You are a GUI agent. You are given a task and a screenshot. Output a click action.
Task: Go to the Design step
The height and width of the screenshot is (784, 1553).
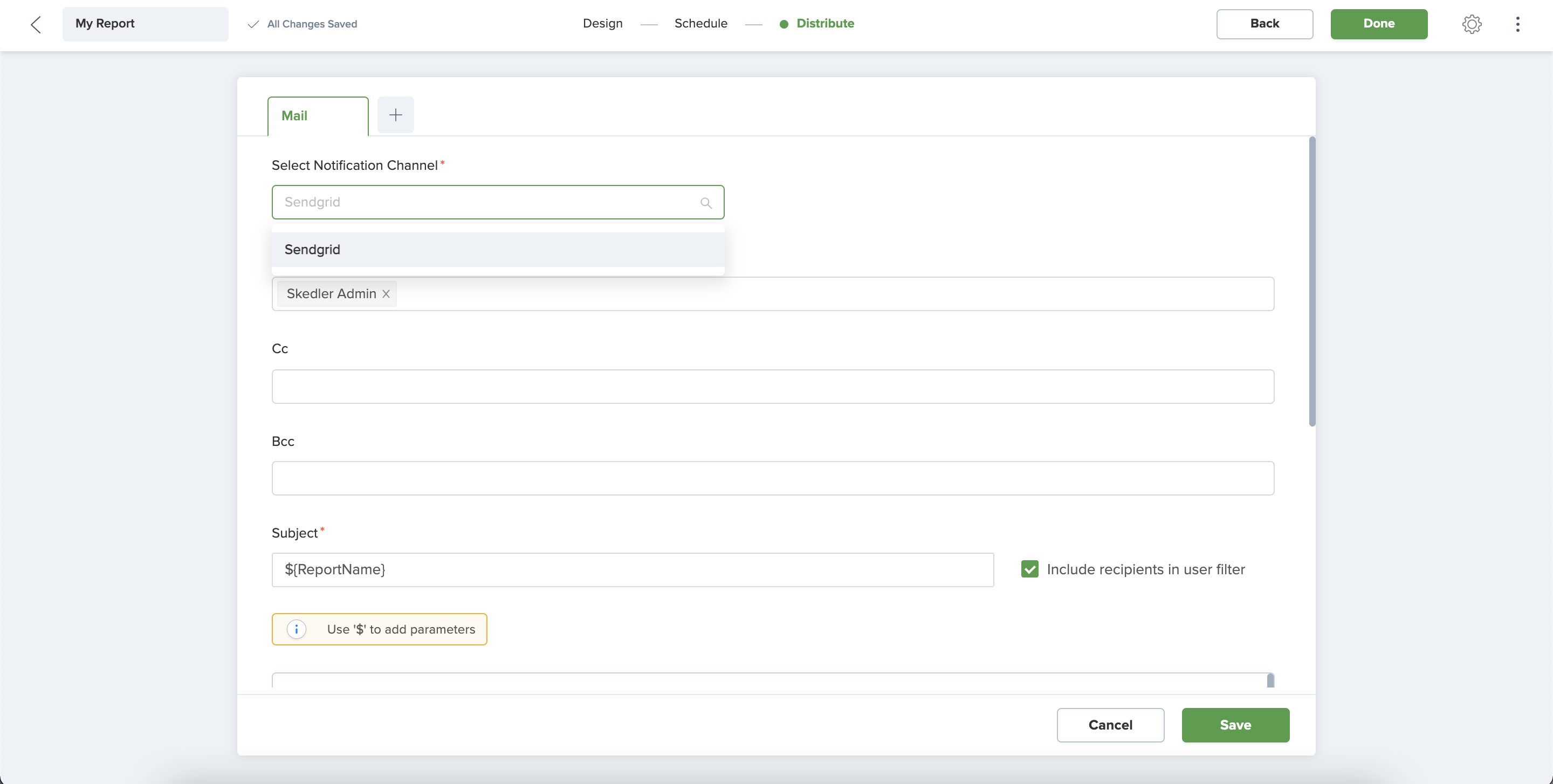pos(602,24)
